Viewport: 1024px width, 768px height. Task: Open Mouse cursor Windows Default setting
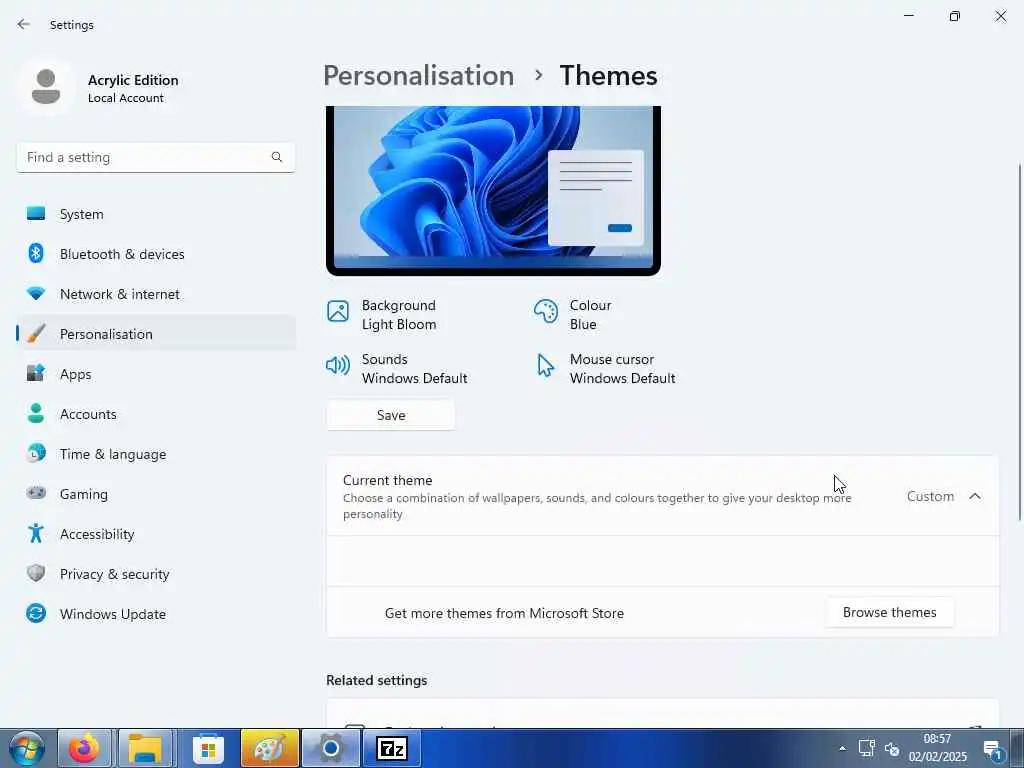tap(605, 368)
